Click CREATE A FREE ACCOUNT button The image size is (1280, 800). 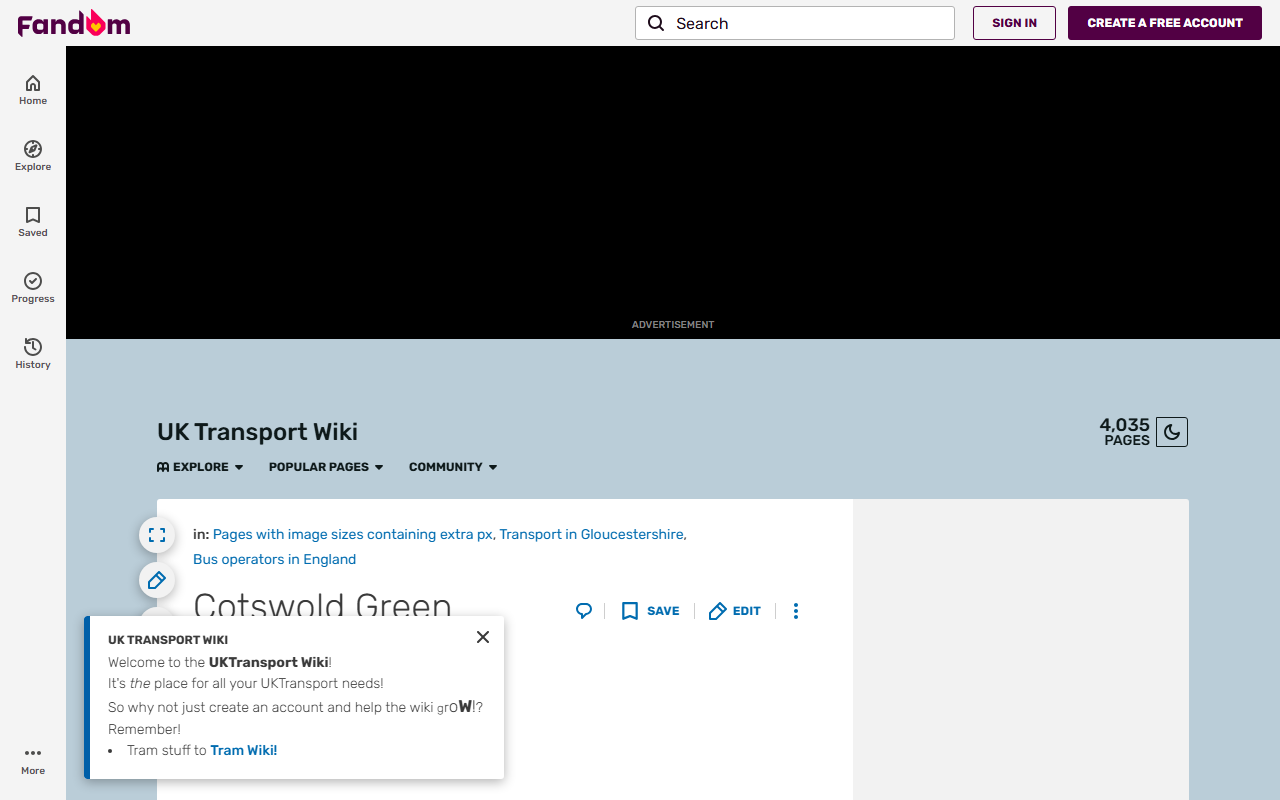pyautogui.click(x=1165, y=23)
